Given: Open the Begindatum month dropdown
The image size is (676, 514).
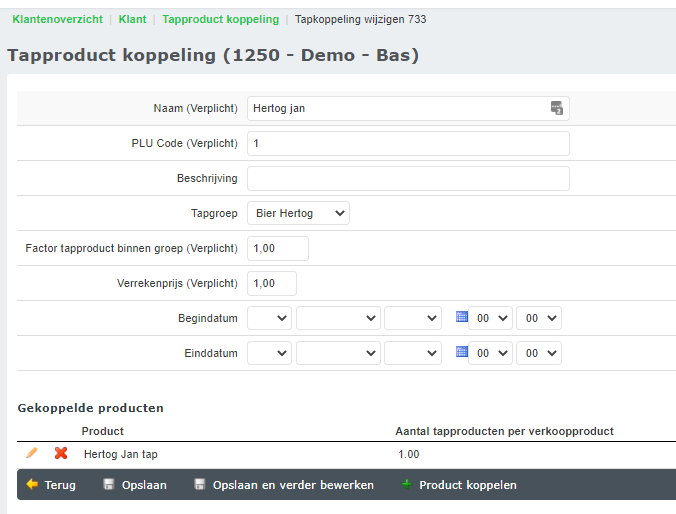Looking at the screenshot, I should [338, 318].
